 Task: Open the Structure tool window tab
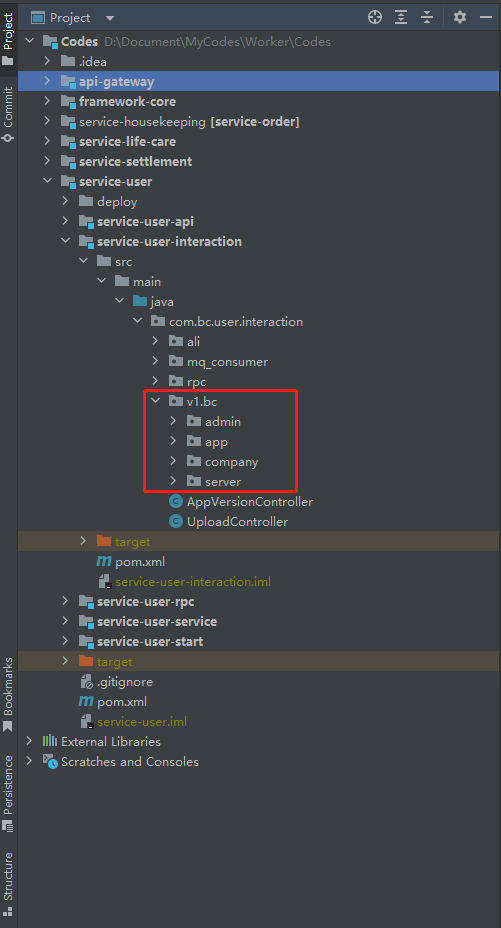tap(8, 884)
